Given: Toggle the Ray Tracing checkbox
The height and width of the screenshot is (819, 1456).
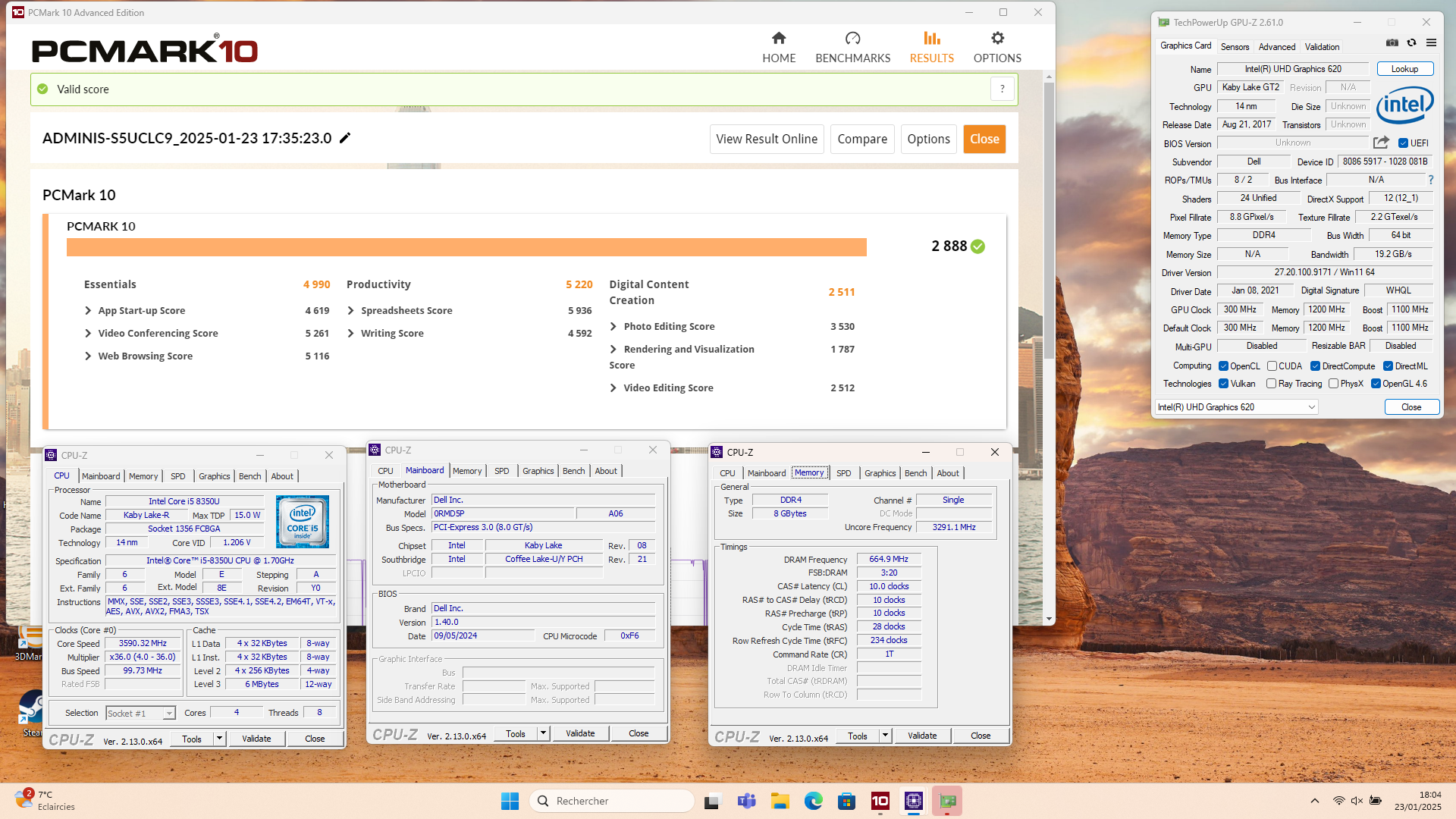Looking at the screenshot, I should pyautogui.click(x=1271, y=384).
